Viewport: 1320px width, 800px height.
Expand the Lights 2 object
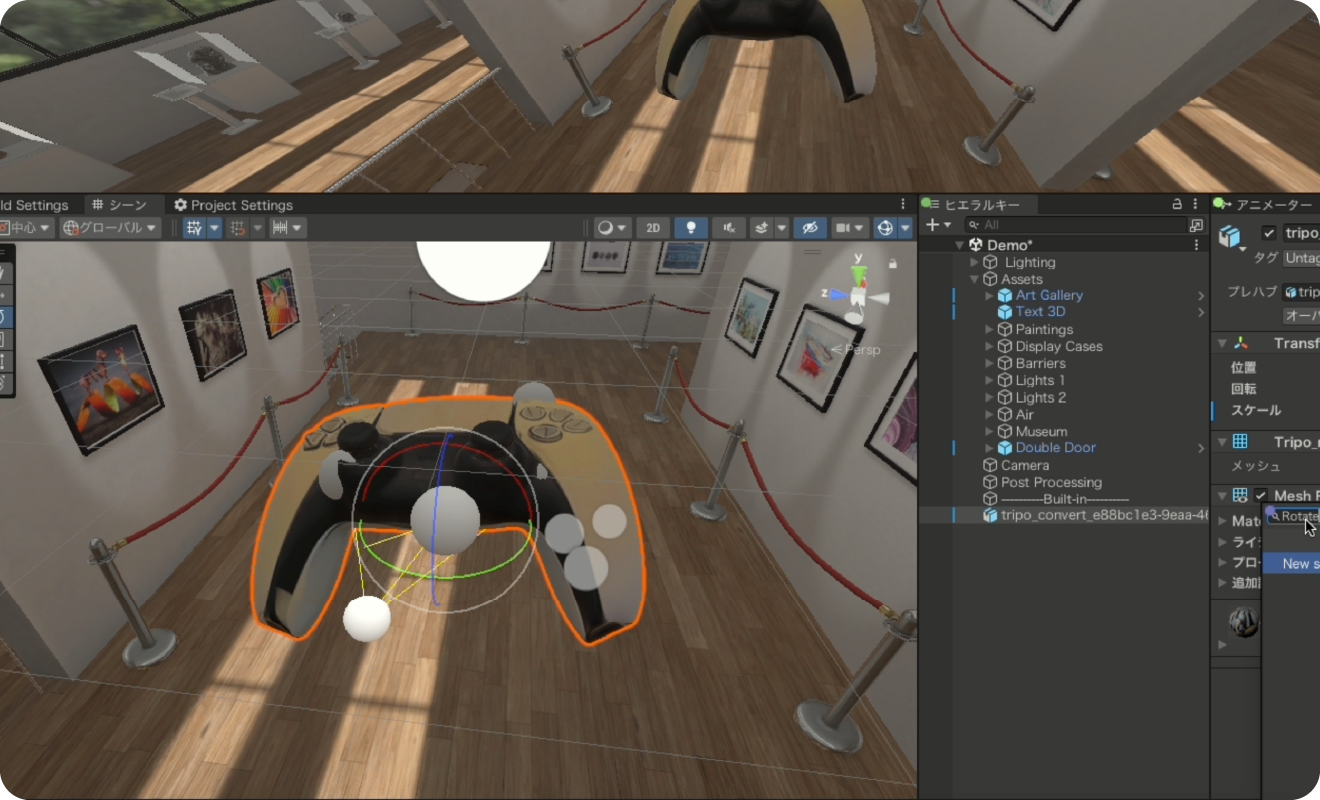coord(990,397)
